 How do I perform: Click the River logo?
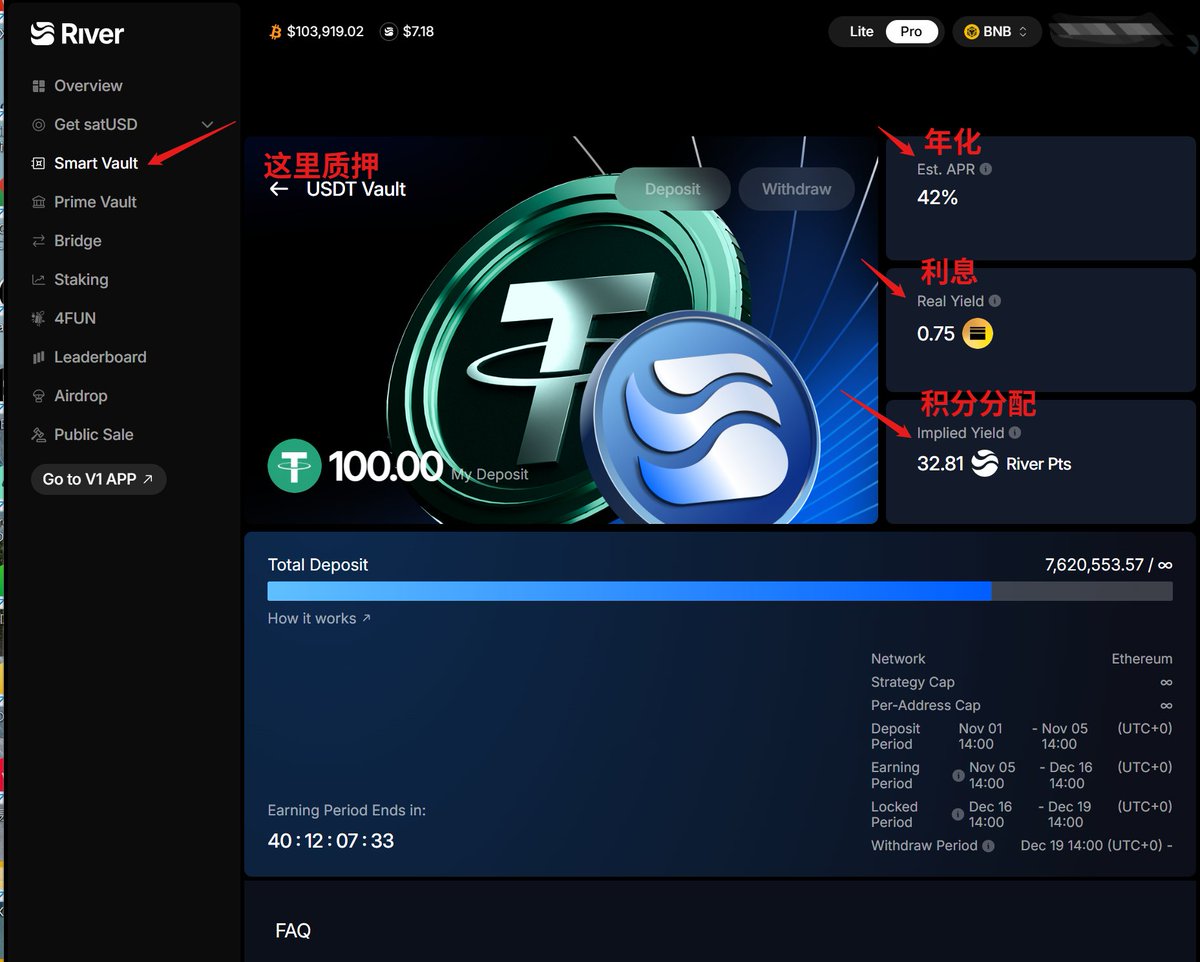(x=77, y=34)
